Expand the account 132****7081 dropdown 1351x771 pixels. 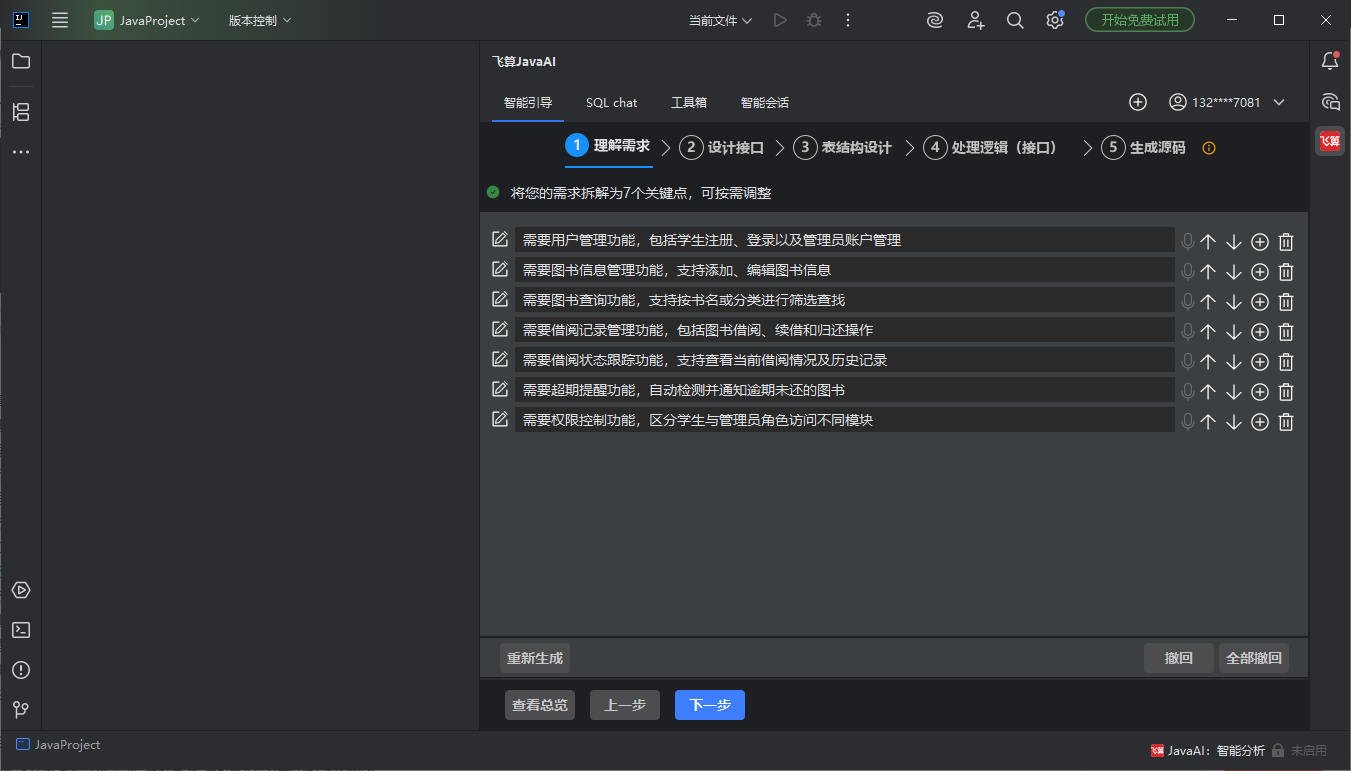click(x=1226, y=102)
